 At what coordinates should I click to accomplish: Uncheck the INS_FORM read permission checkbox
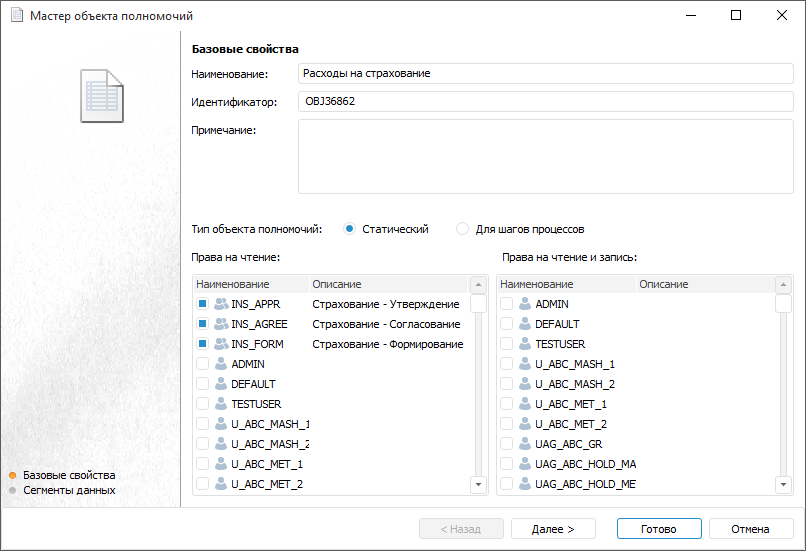click(x=203, y=344)
